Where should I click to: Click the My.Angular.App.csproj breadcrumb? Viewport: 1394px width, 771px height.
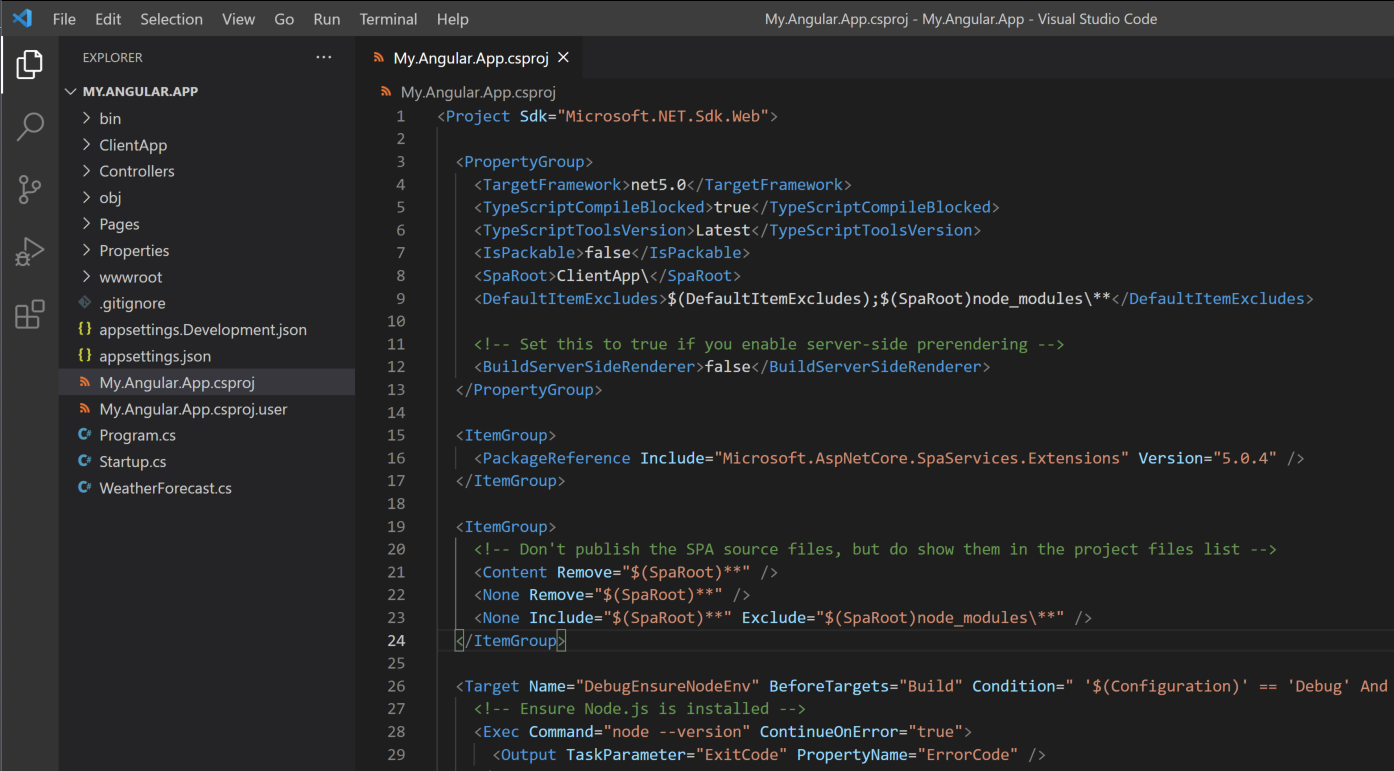pyautogui.click(x=477, y=92)
